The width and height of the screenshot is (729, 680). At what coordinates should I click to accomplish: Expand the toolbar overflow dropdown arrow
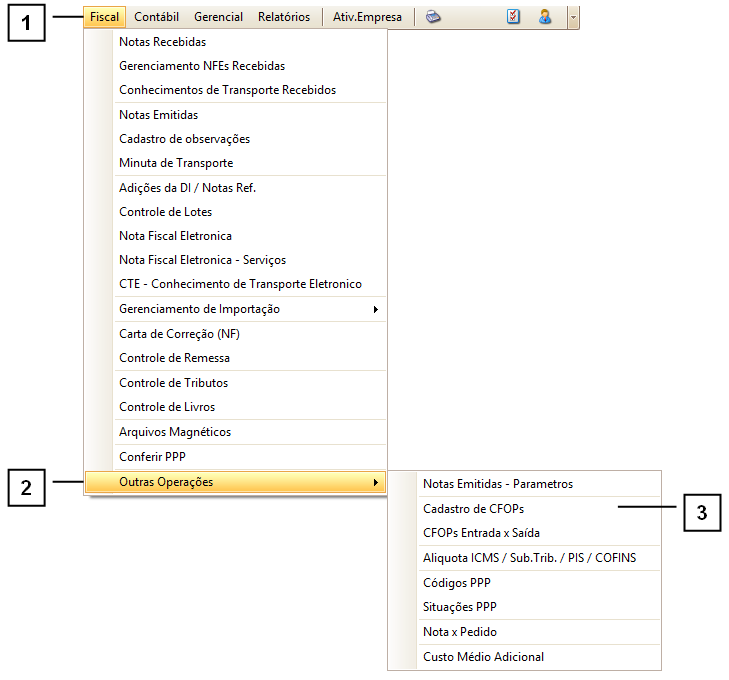[x=572, y=17]
